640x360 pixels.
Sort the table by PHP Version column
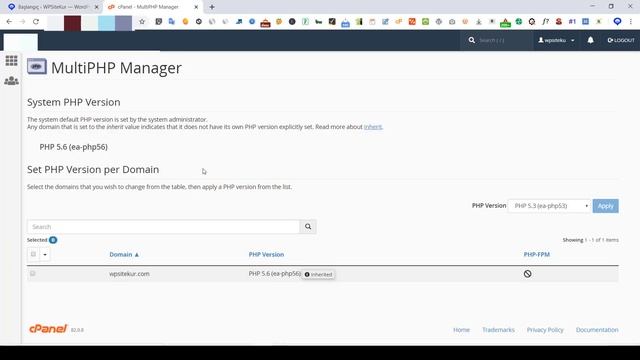266,254
